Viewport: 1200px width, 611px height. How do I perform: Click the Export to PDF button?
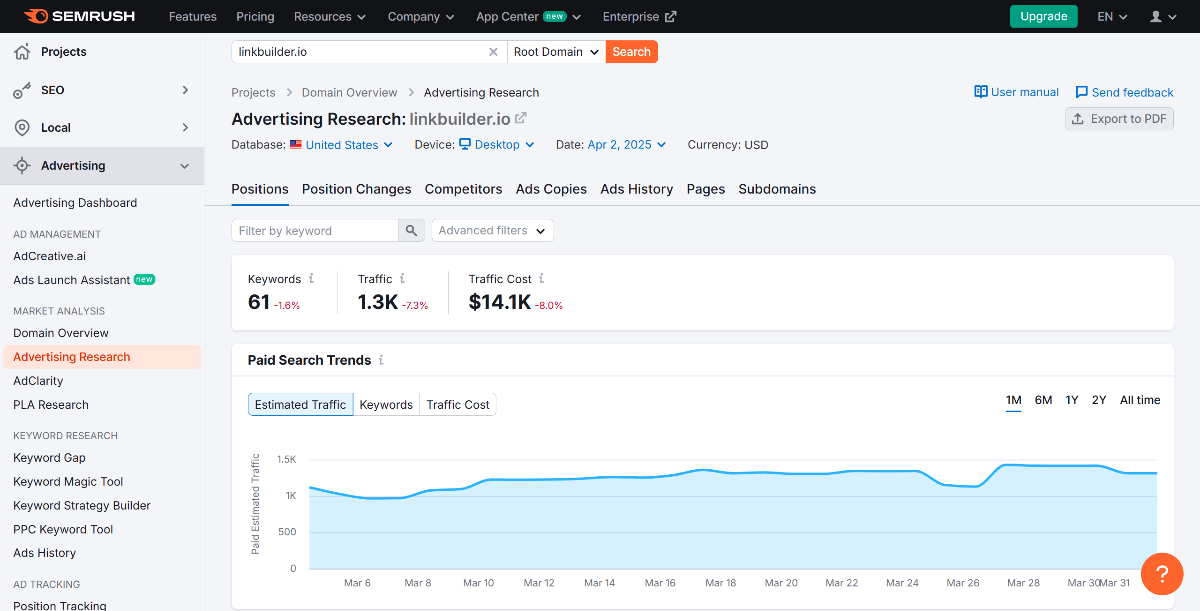click(x=1119, y=119)
